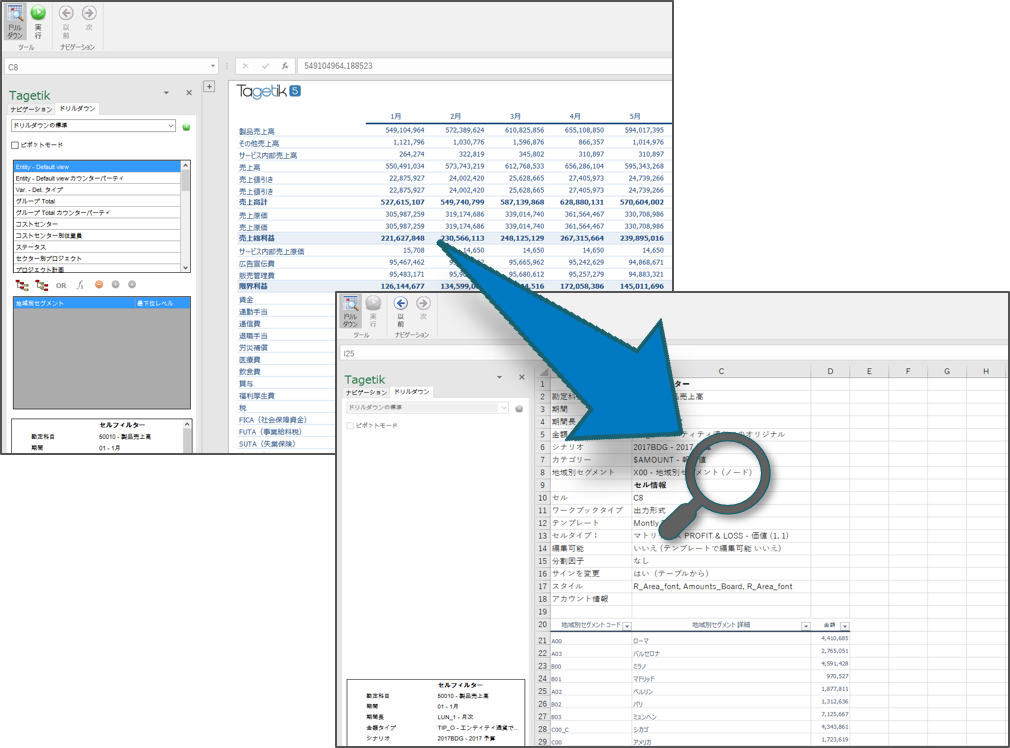This screenshot has width=1010, height=748.
Task: Click scroll down arrow of dimension list
Action: tap(186, 267)
